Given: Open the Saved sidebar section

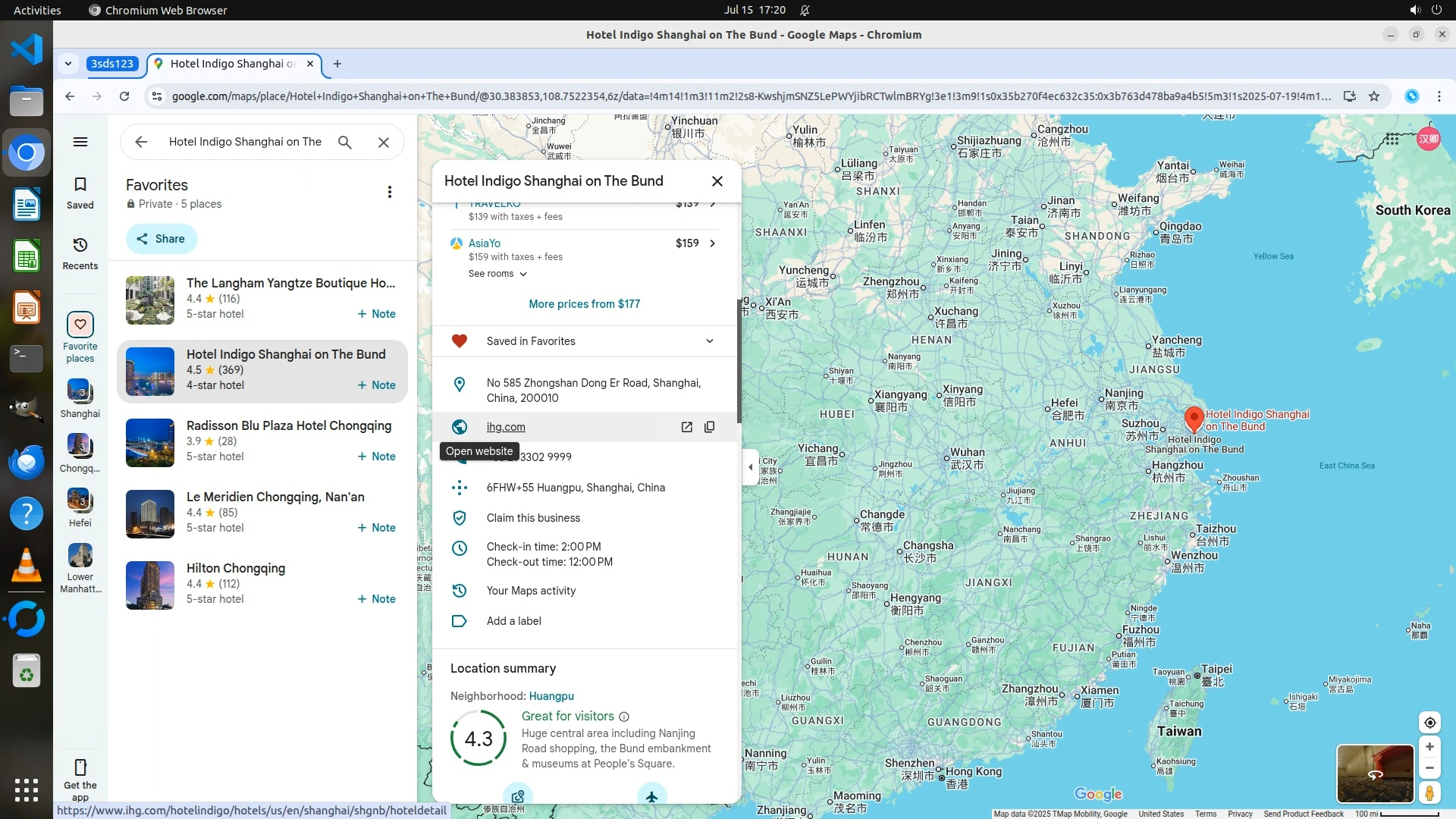Looking at the screenshot, I should coord(80,193).
